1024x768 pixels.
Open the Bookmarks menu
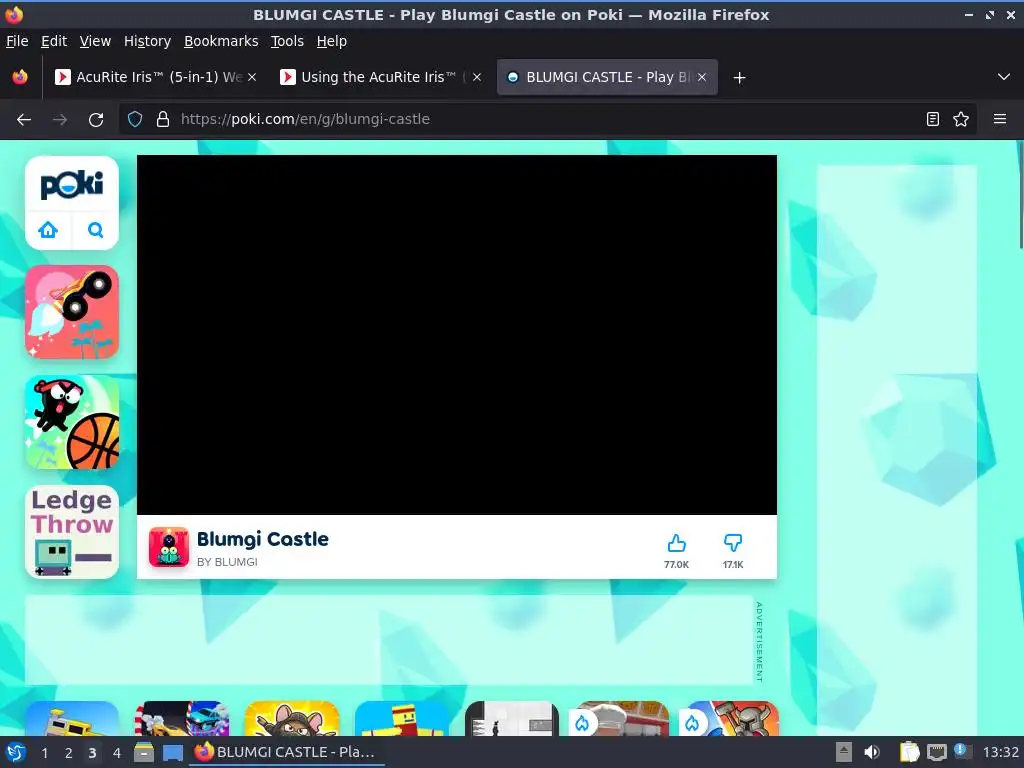[221, 41]
